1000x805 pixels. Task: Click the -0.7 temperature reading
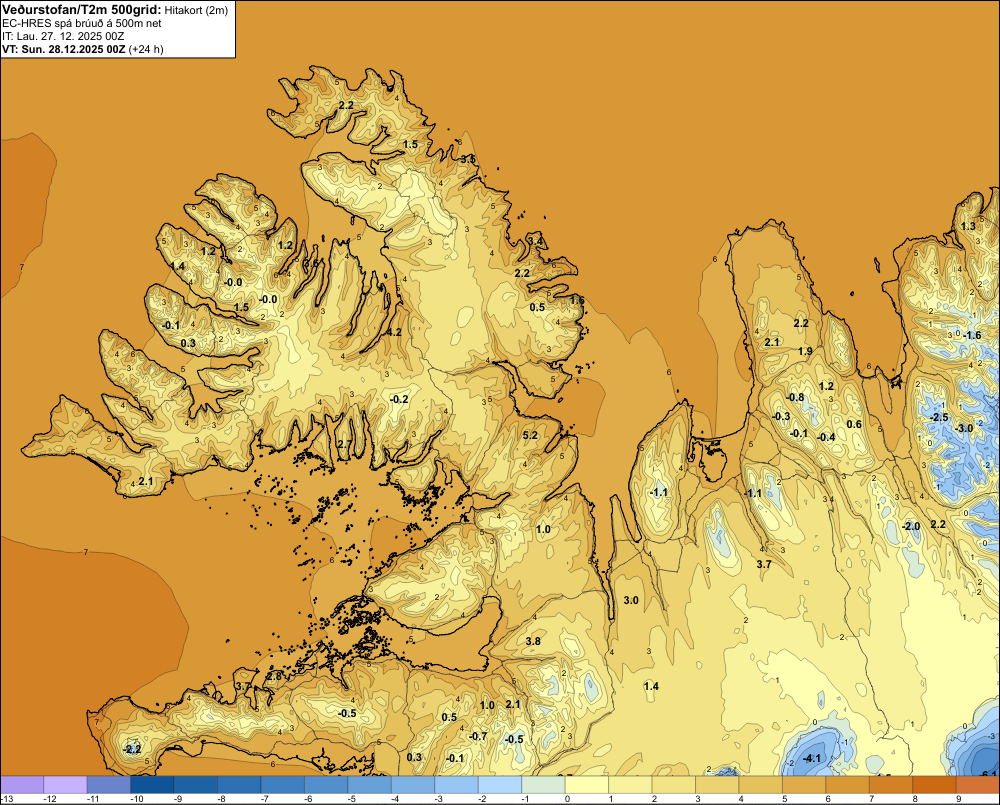tap(478, 736)
